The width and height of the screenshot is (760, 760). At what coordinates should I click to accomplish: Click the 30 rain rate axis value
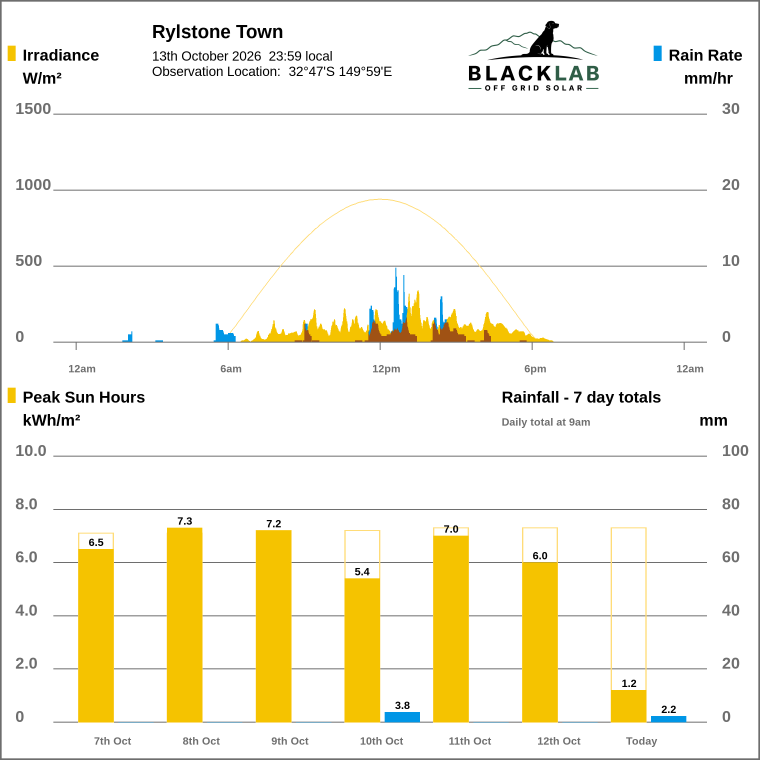point(730,109)
